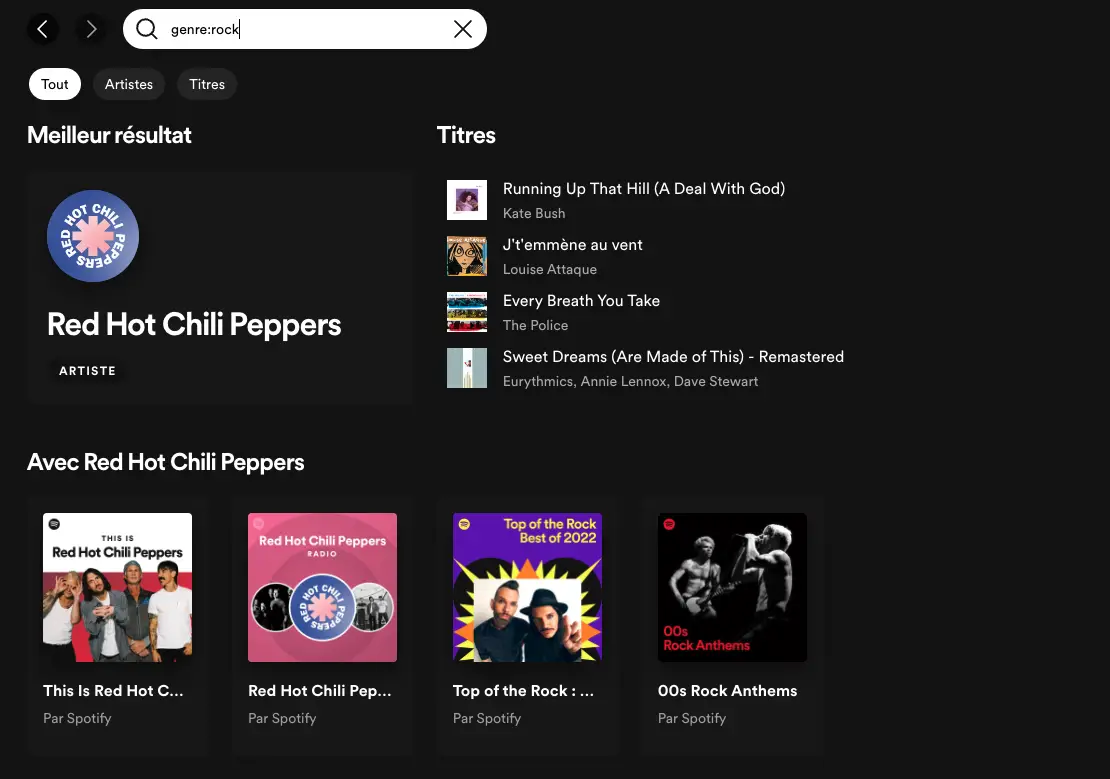
Task: Open the Red Hot Chili Peppers logo avatar
Action: (93, 236)
